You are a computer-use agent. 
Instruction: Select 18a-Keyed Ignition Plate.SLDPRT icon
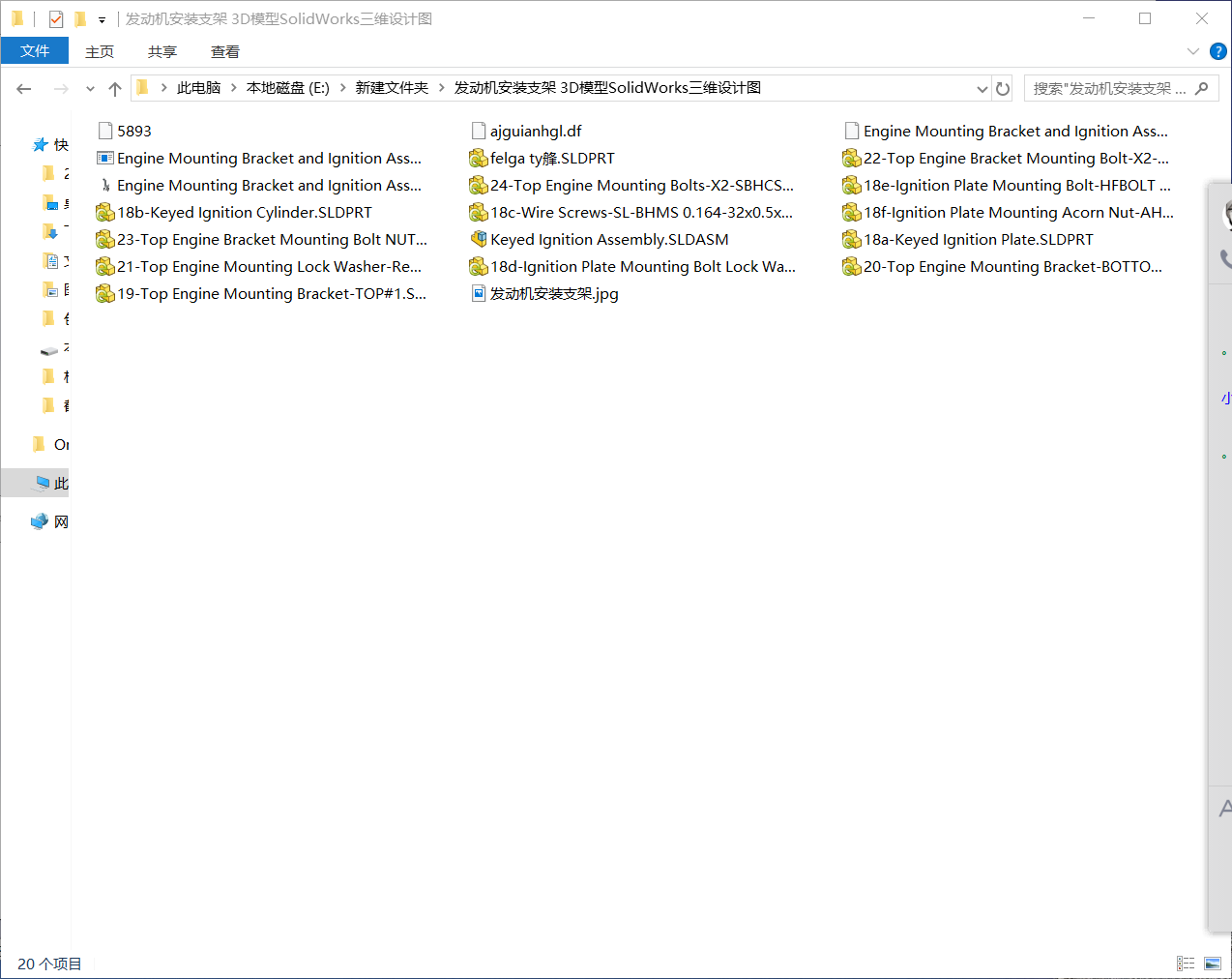(851, 239)
